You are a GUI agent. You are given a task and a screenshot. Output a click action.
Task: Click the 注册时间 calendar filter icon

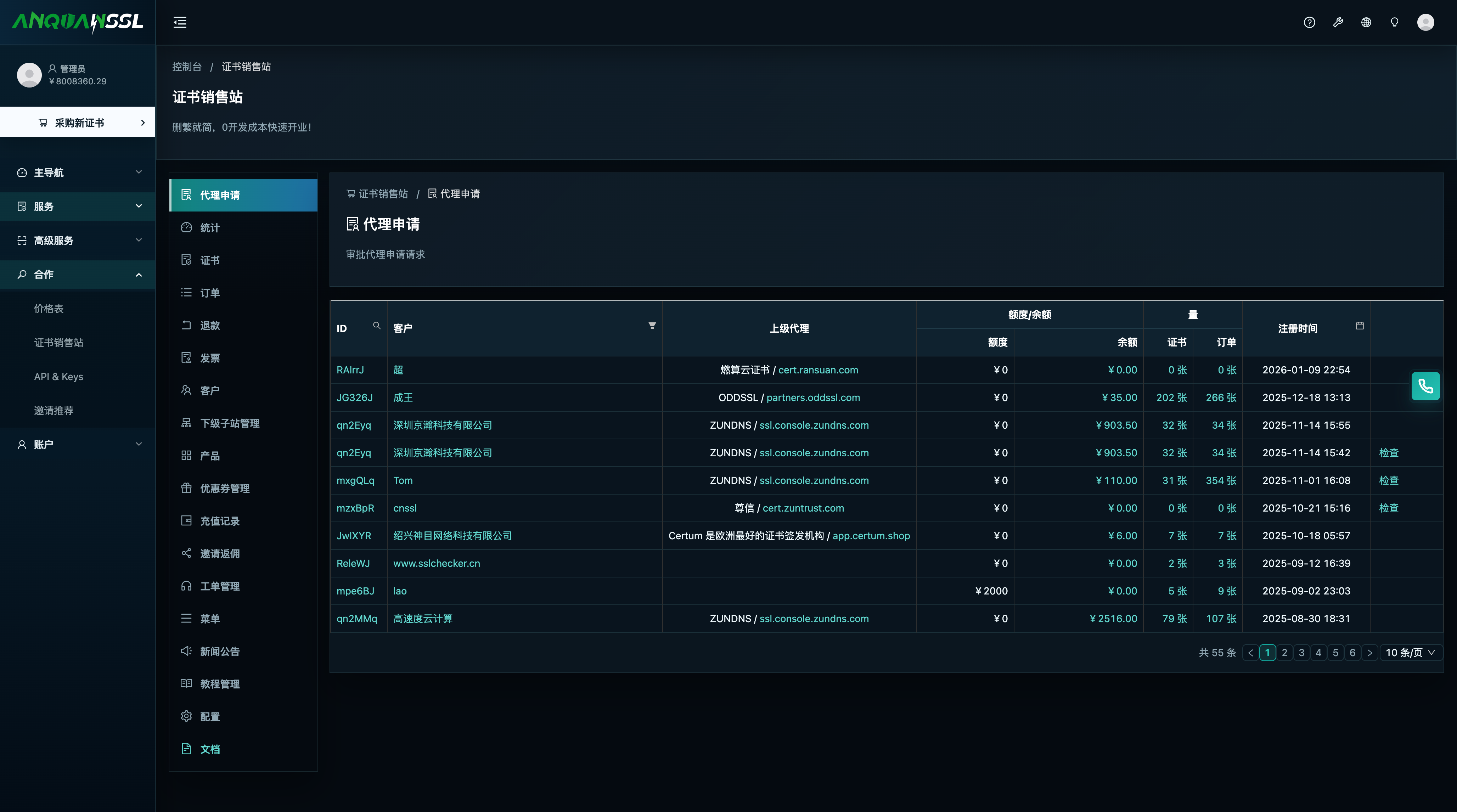(1360, 326)
